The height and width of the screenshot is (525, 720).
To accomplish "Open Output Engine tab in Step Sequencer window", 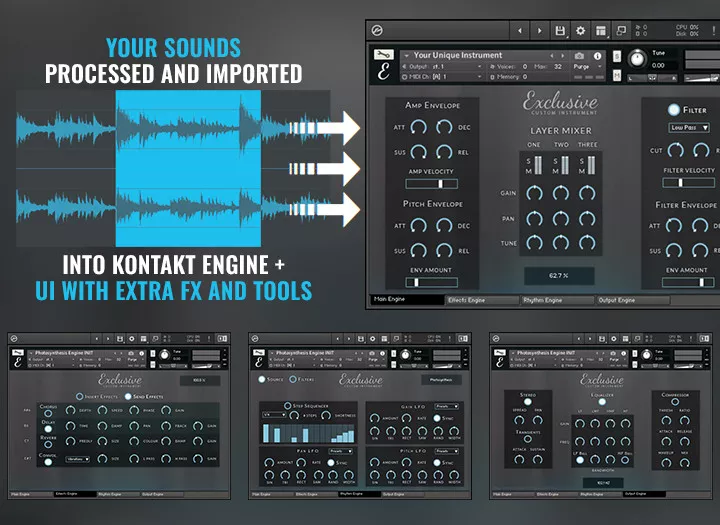I will 403,494.
